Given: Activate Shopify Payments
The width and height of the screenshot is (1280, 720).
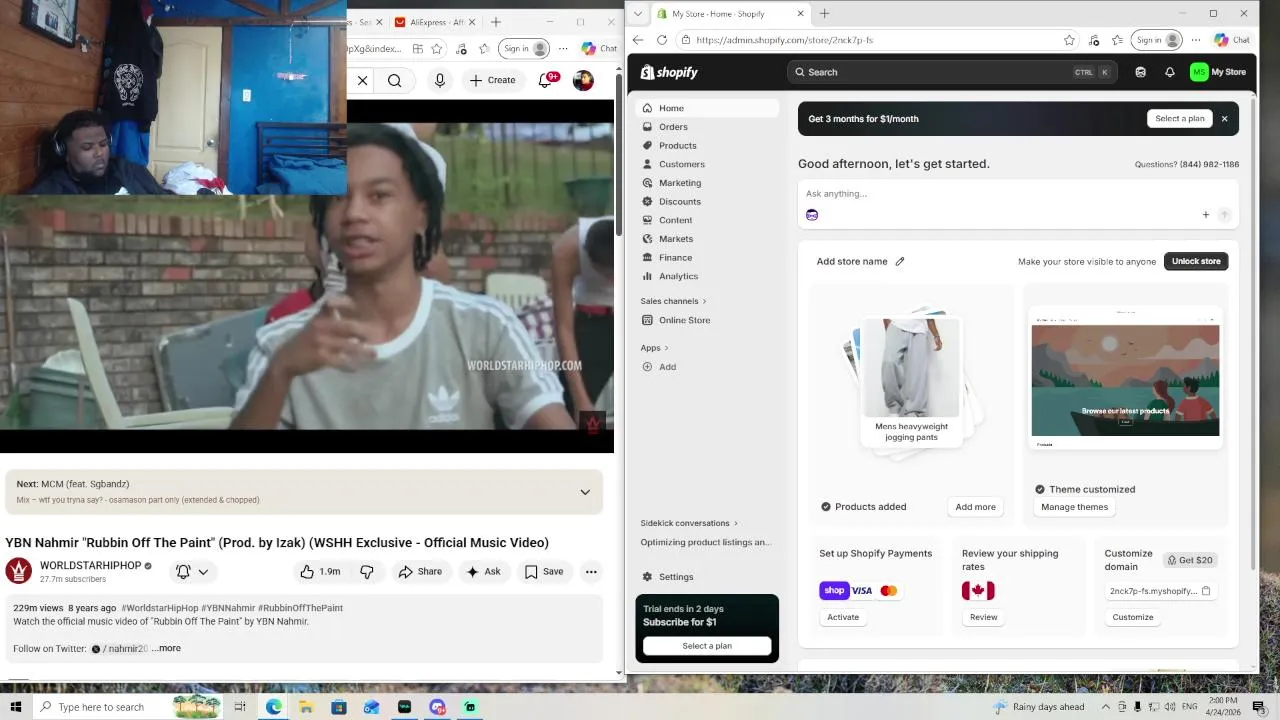Looking at the screenshot, I should [843, 617].
